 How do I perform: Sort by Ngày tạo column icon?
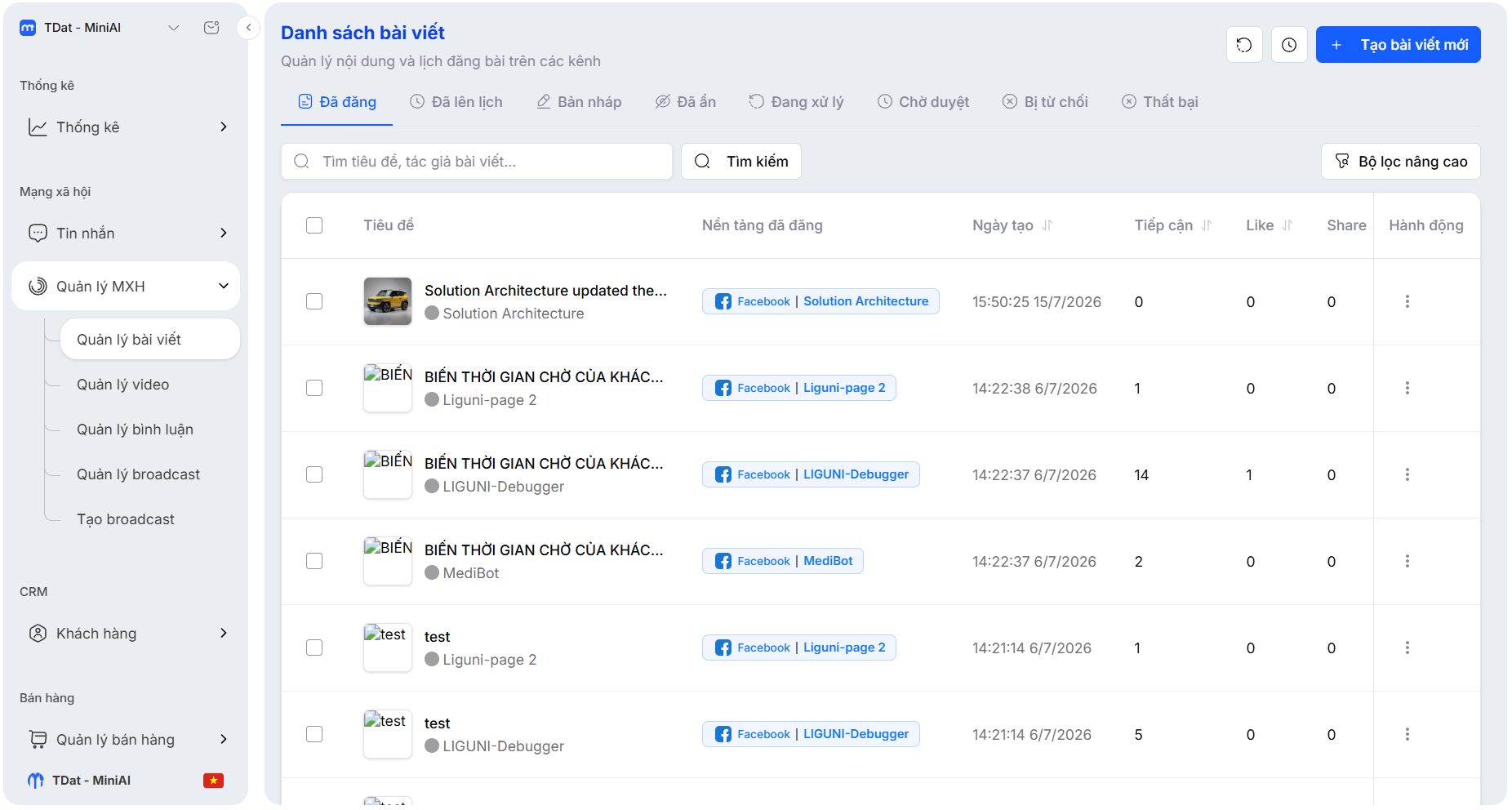pyautogui.click(x=1047, y=225)
